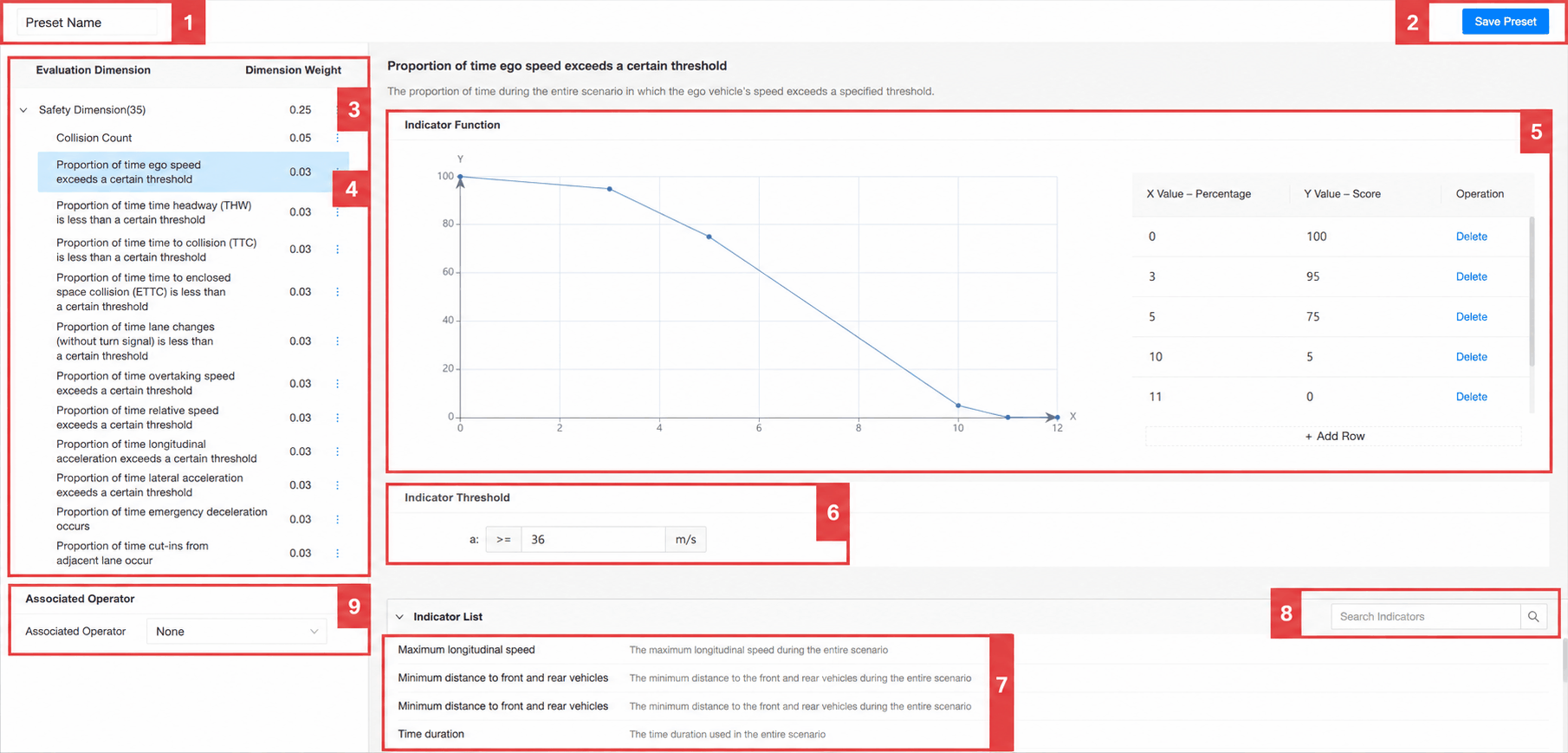Screen dimensions: 1568x753
Task: Open more options for lateral acceleration row
Action: (338, 485)
